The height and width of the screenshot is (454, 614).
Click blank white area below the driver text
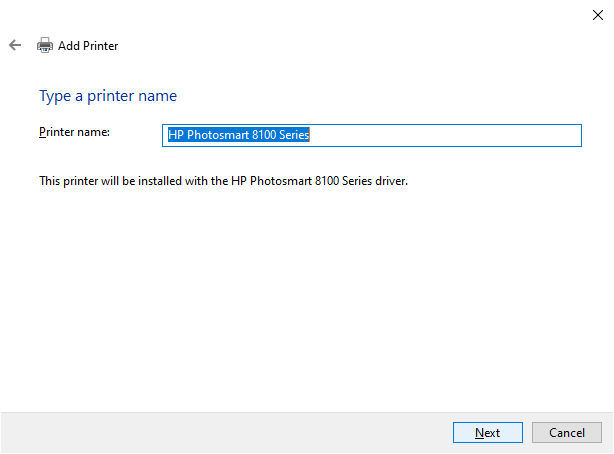click(300, 300)
